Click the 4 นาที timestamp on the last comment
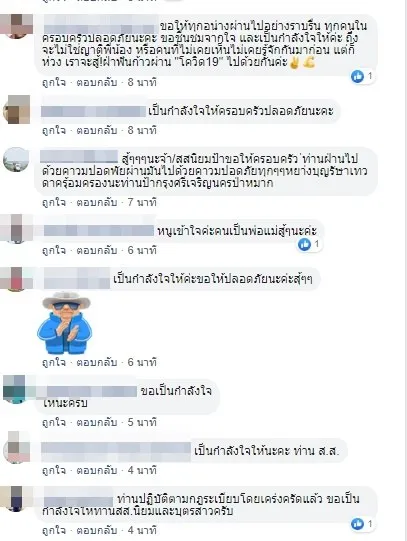407x541 pixels. click(142, 530)
